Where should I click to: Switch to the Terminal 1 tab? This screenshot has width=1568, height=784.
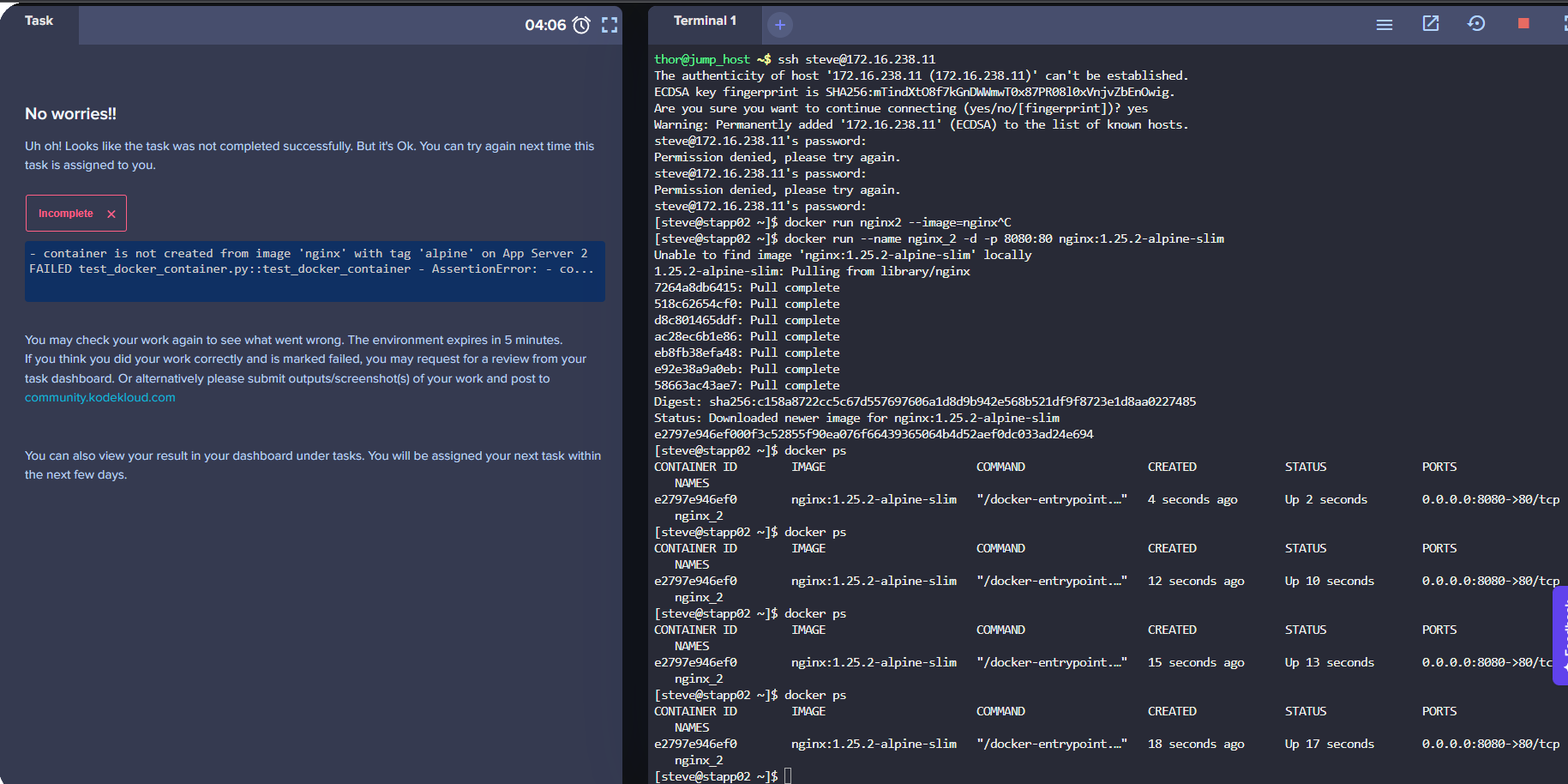point(705,21)
